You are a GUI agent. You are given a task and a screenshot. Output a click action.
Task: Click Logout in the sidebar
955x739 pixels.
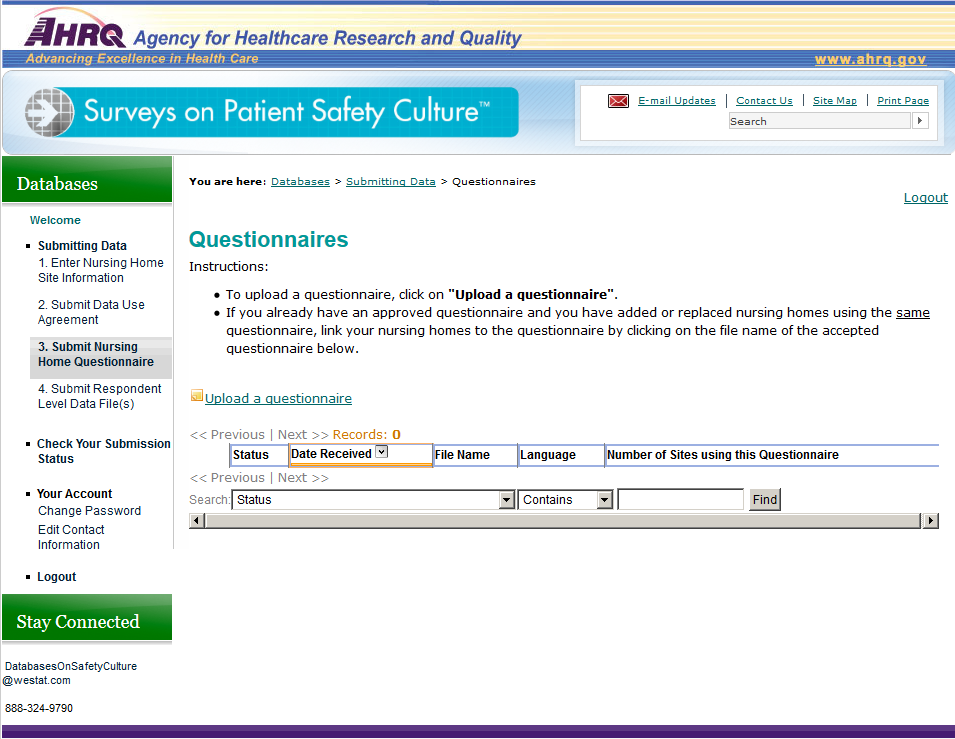57,576
